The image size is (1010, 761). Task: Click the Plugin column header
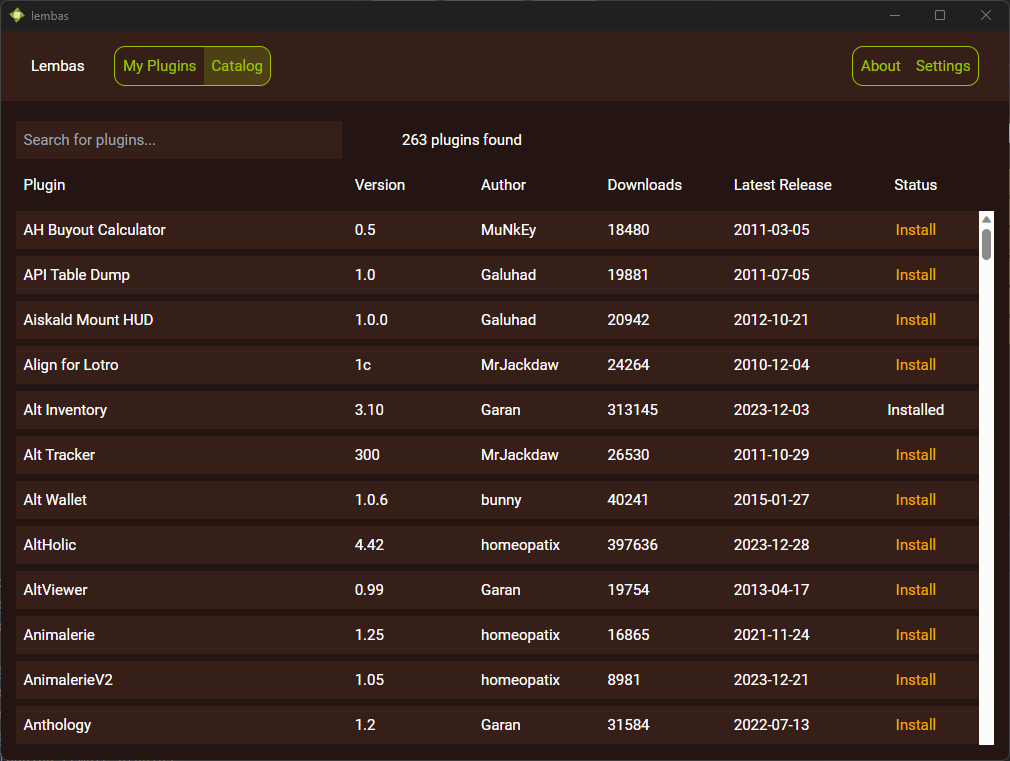click(44, 185)
